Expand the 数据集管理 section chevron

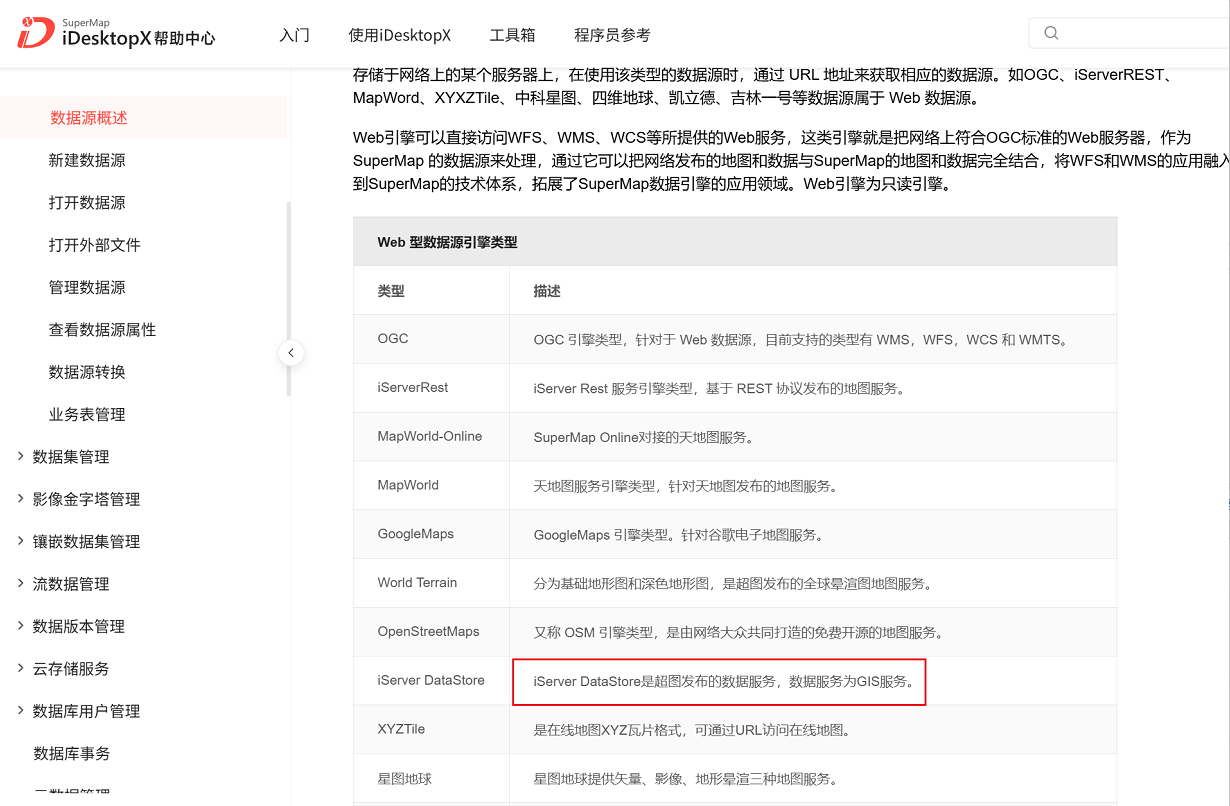pyautogui.click(x=21, y=456)
